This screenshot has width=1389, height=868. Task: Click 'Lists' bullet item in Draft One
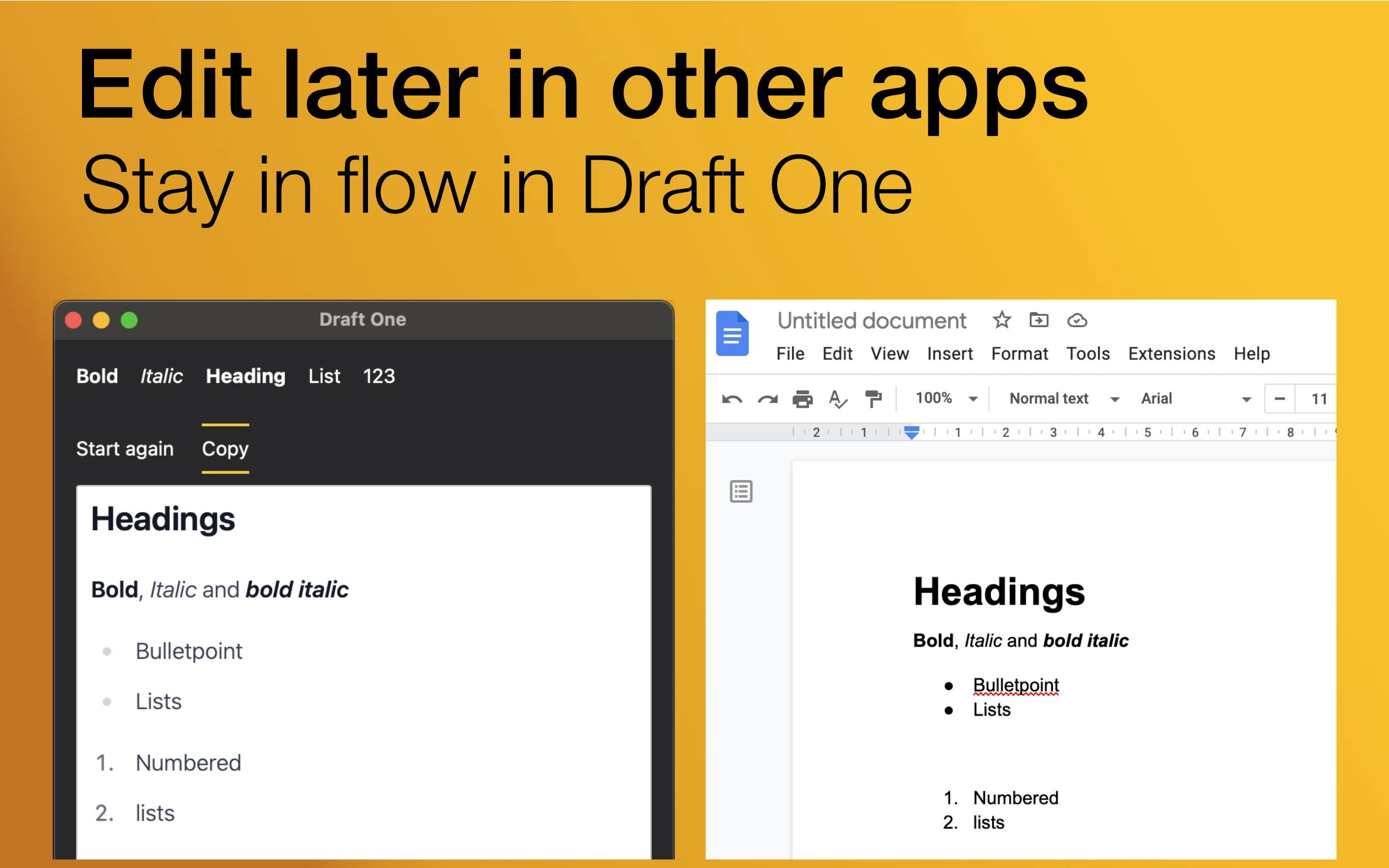pyautogui.click(x=158, y=702)
